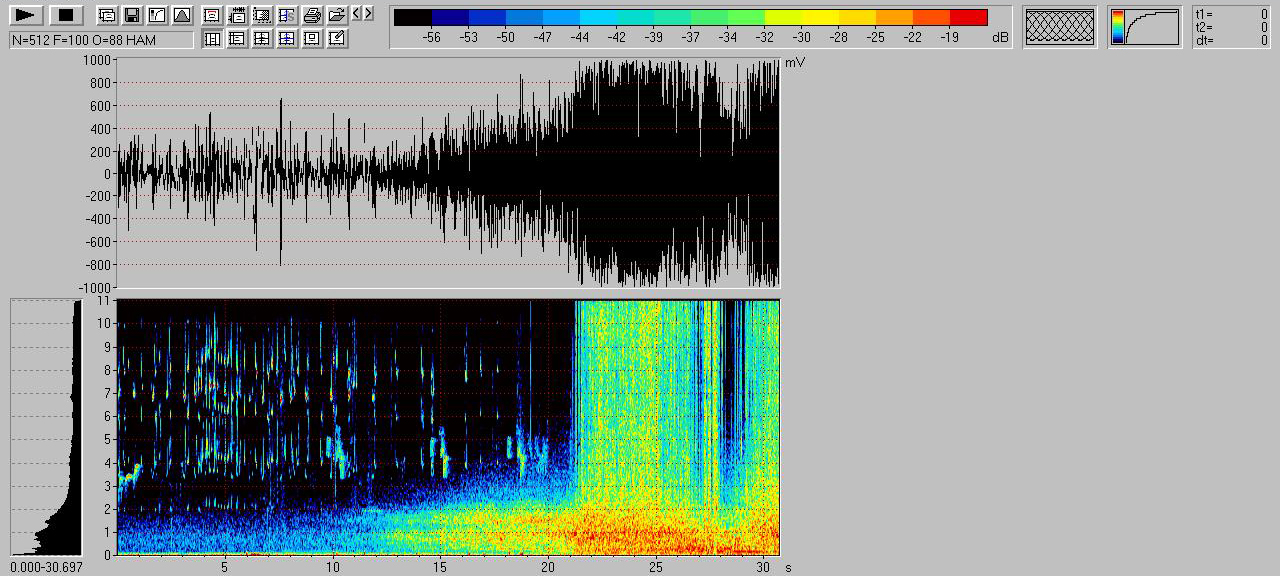Click the printer icon
The height and width of the screenshot is (576, 1280).
point(312,15)
